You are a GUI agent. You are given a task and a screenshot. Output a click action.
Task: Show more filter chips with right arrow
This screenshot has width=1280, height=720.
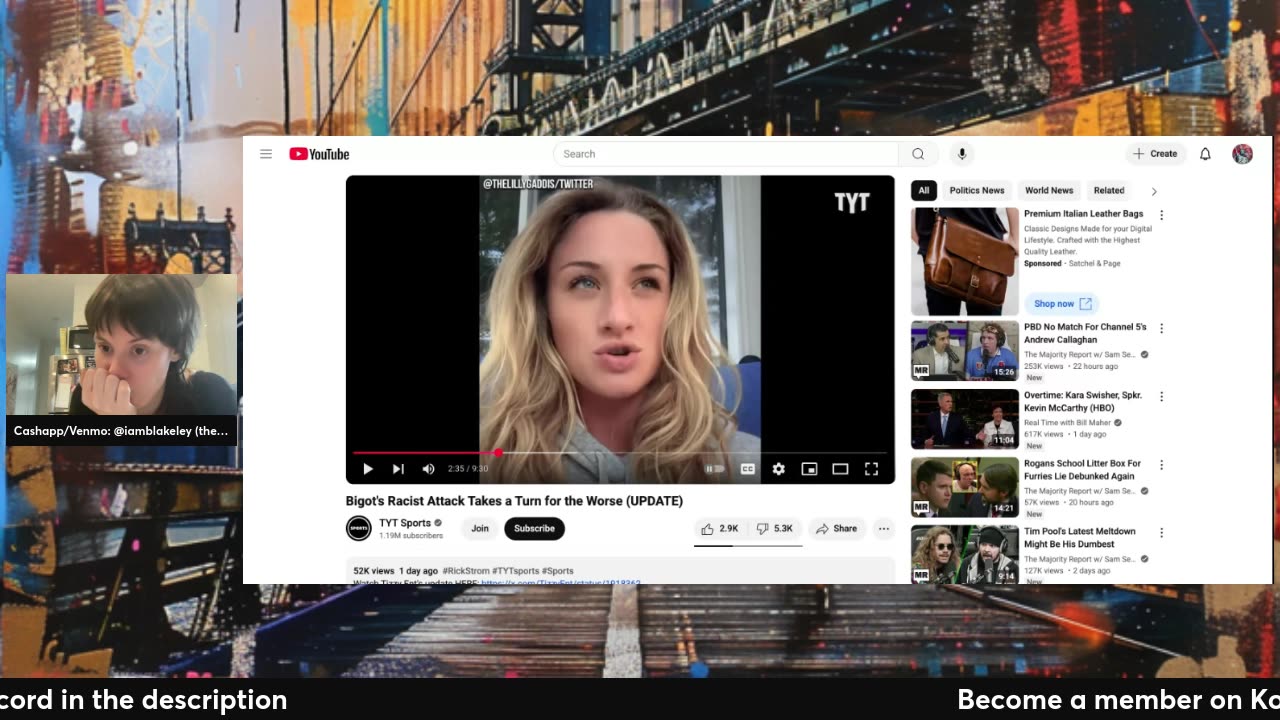click(1154, 191)
